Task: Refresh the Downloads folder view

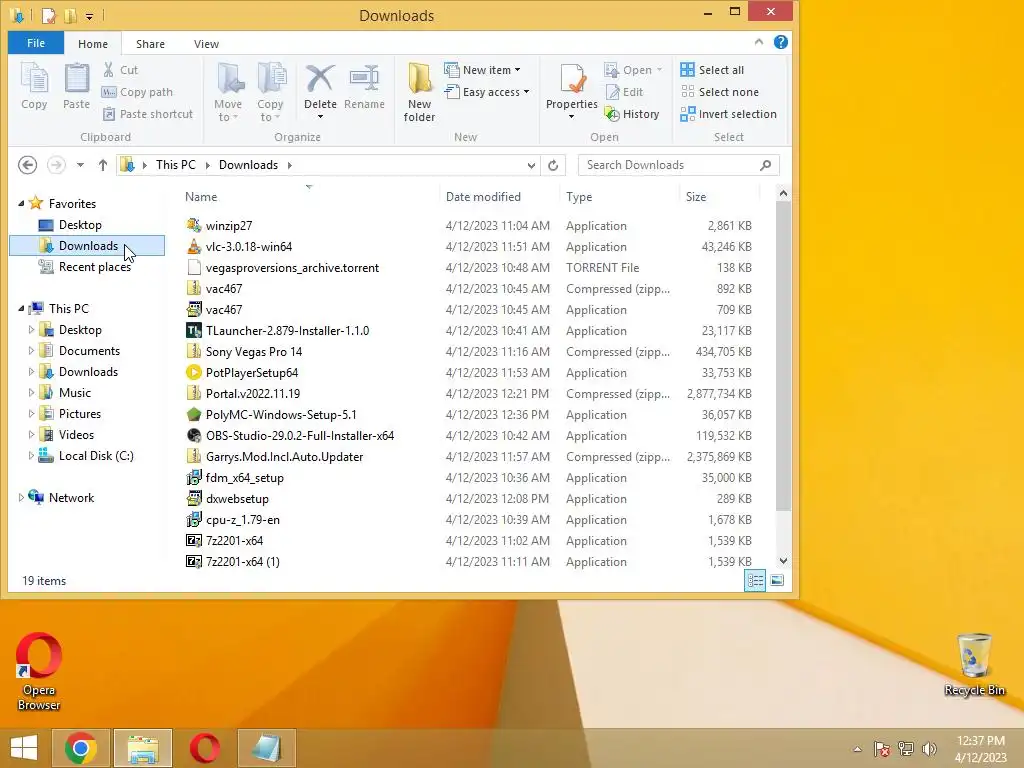Action: pyautogui.click(x=553, y=165)
